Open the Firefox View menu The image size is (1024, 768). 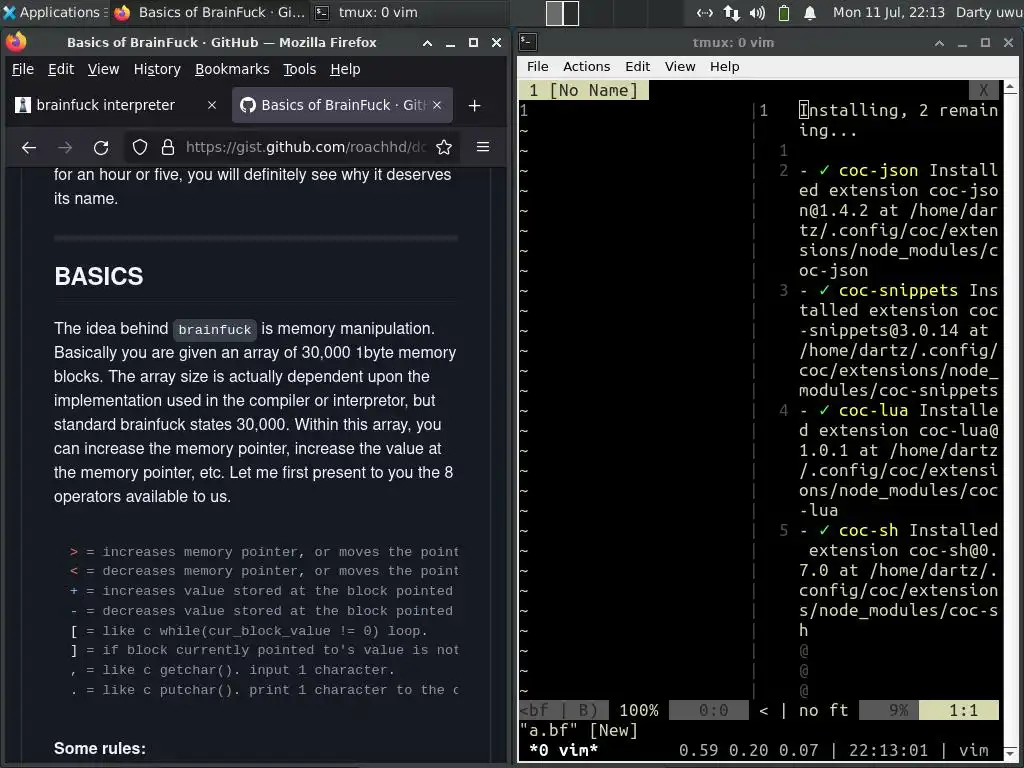[103, 69]
